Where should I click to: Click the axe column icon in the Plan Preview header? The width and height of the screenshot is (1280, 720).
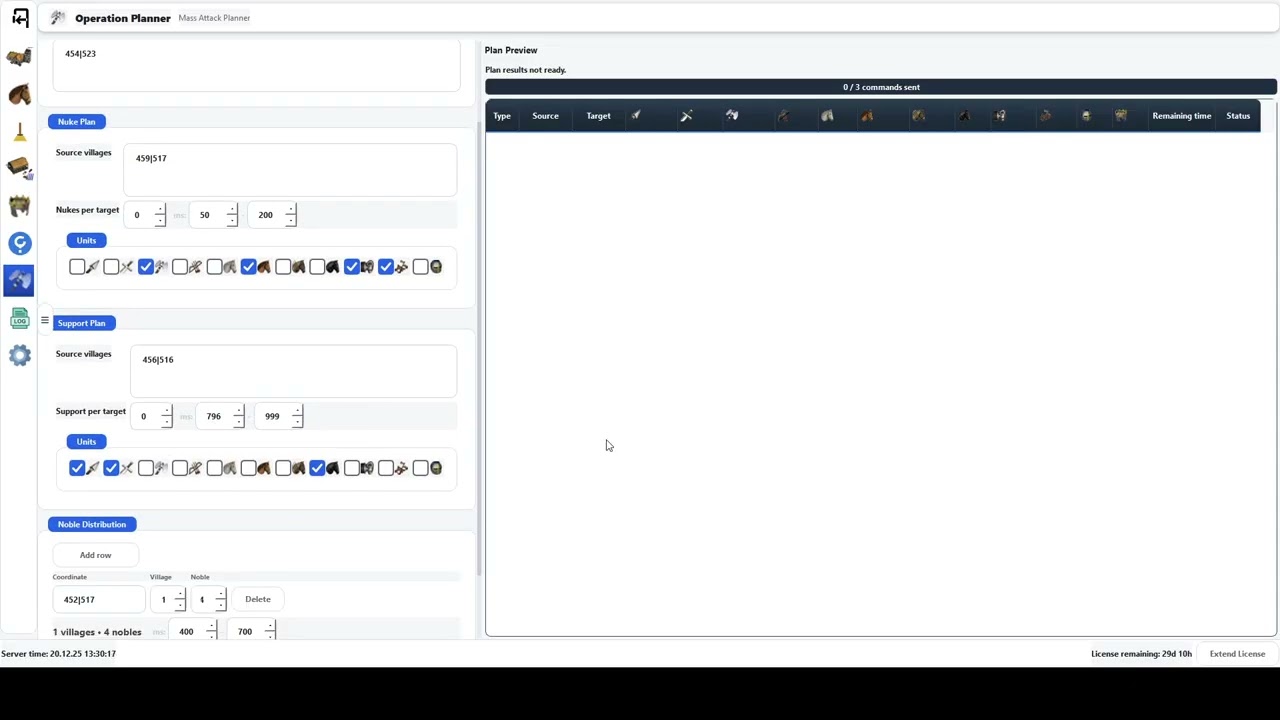(x=732, y=116)
